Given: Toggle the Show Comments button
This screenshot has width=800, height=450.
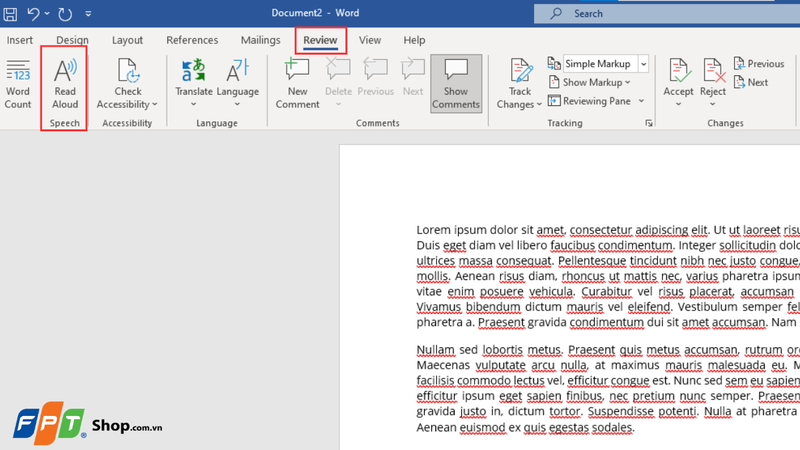Looking at the screenshot, I should coord(456,84).
